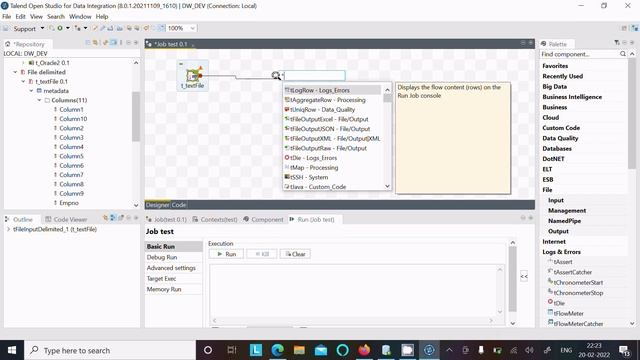Switch to the Job(test 0.1) tab

pos(167,220)
